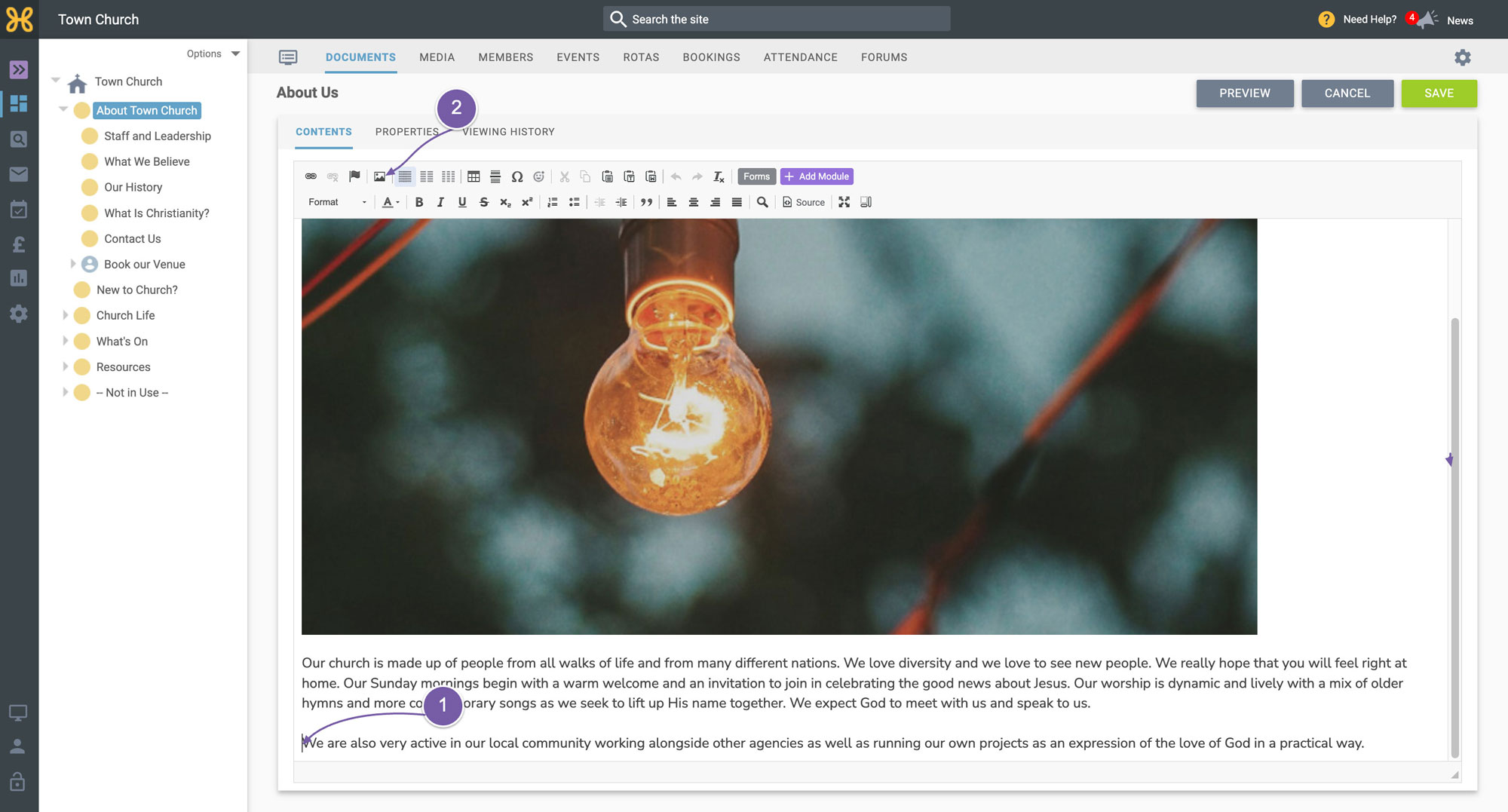Toggle italic formatting
Screen dimensions: 1508x812
pyautogui.click(x=440, y=202)
